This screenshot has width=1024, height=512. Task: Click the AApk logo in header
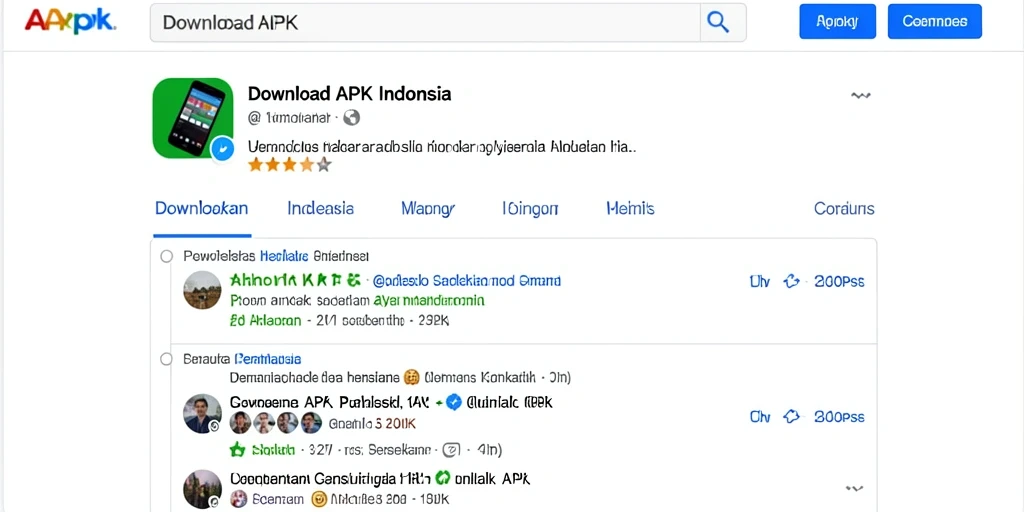pyautogui.click(x=71, y=21)
